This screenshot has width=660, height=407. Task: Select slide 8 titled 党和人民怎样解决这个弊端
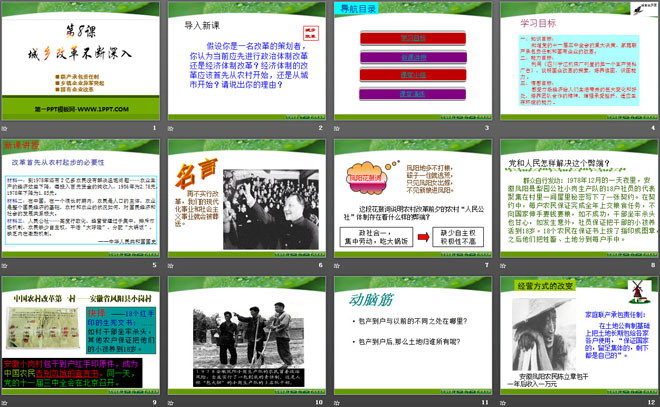pos(579,199)
